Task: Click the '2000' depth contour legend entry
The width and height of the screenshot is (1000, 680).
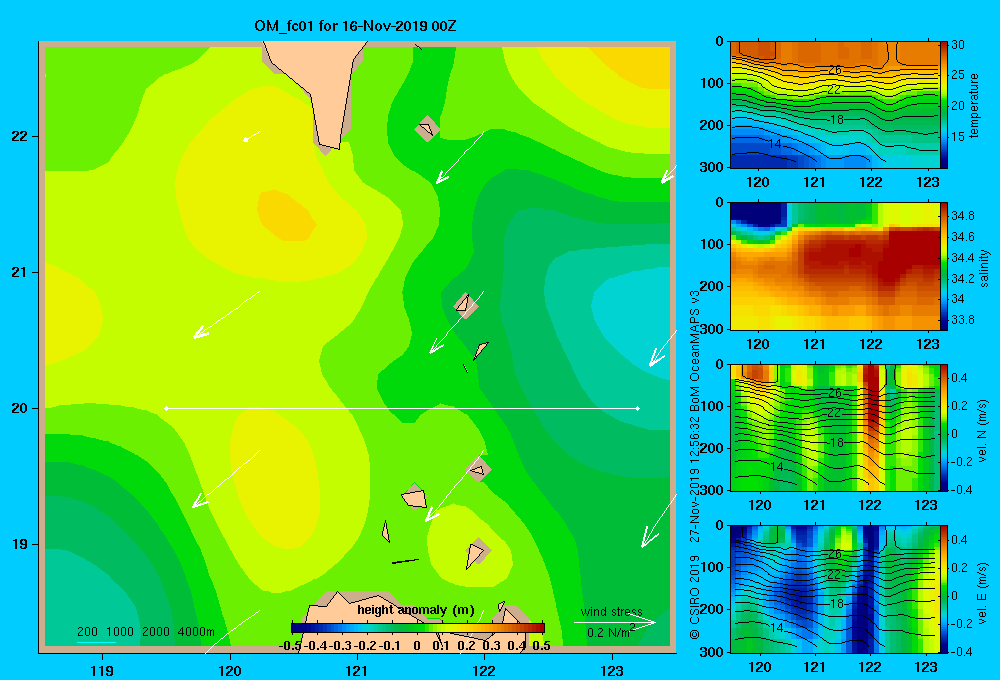Action: point(156,632)
